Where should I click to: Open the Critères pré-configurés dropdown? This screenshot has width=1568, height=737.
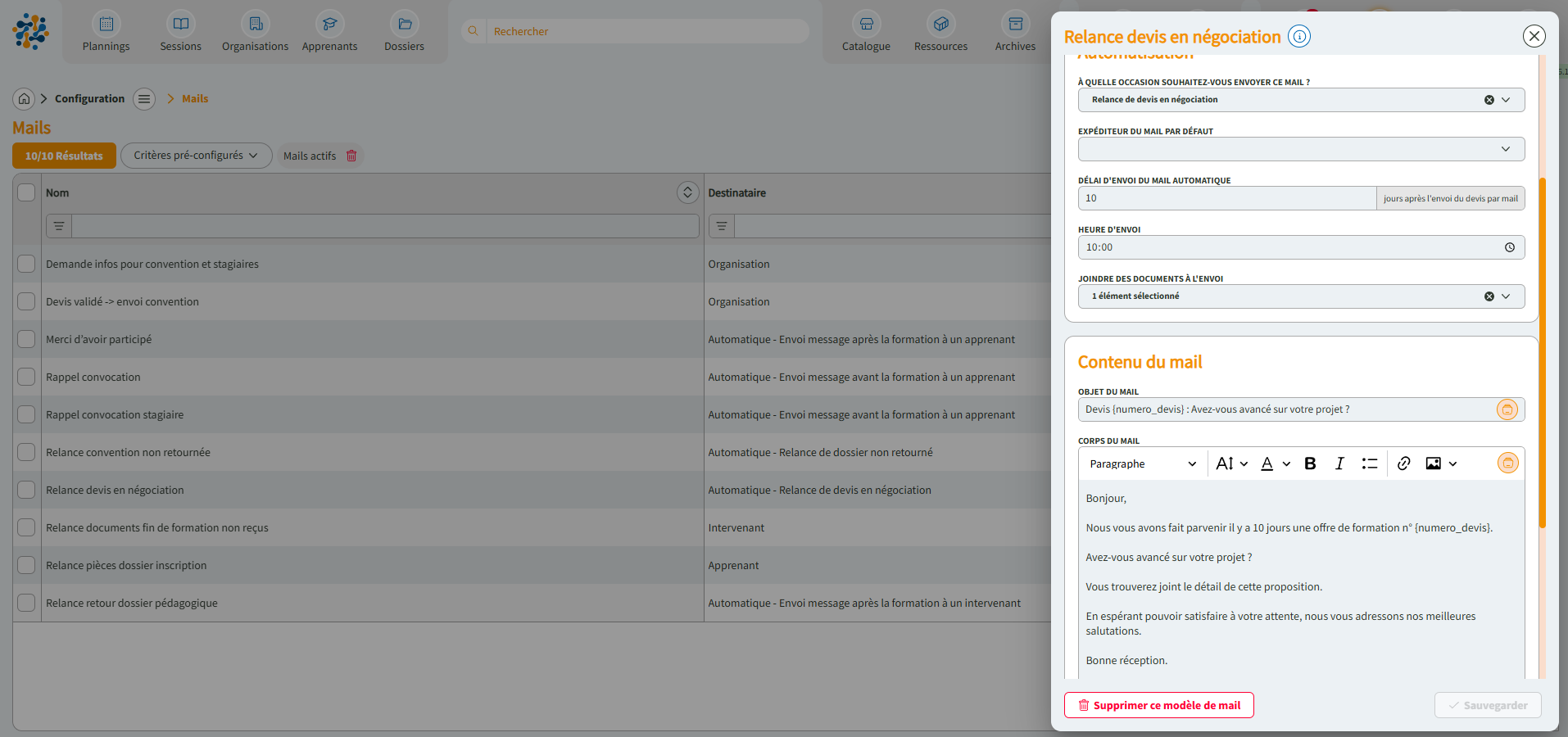196,156
